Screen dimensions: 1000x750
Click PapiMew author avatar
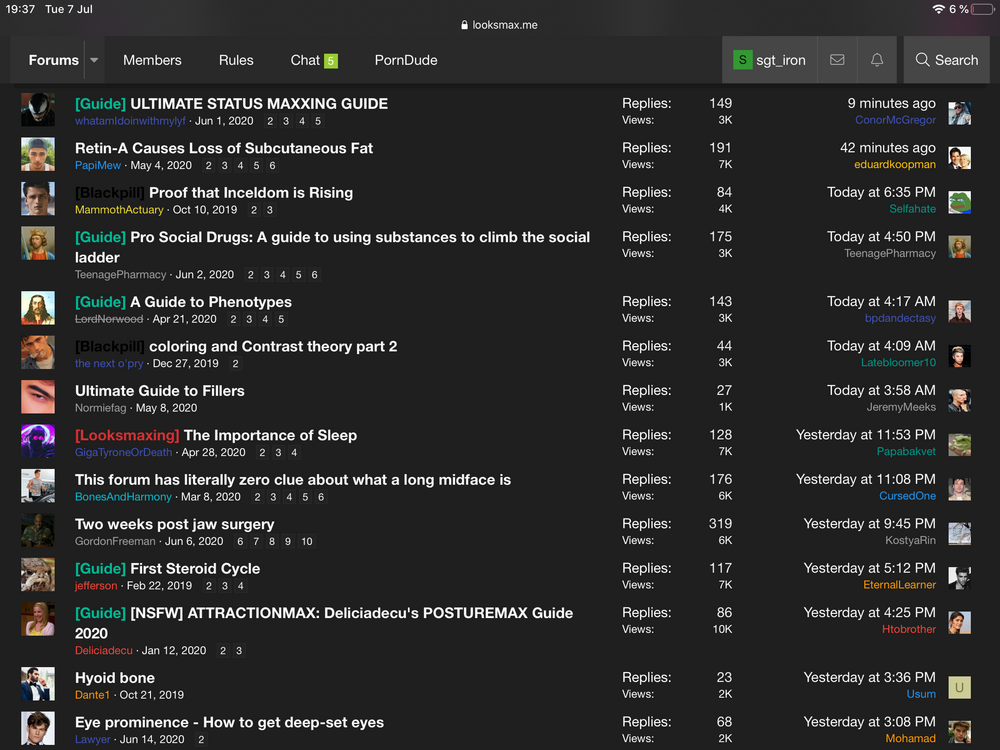click(x=38, y=154)
